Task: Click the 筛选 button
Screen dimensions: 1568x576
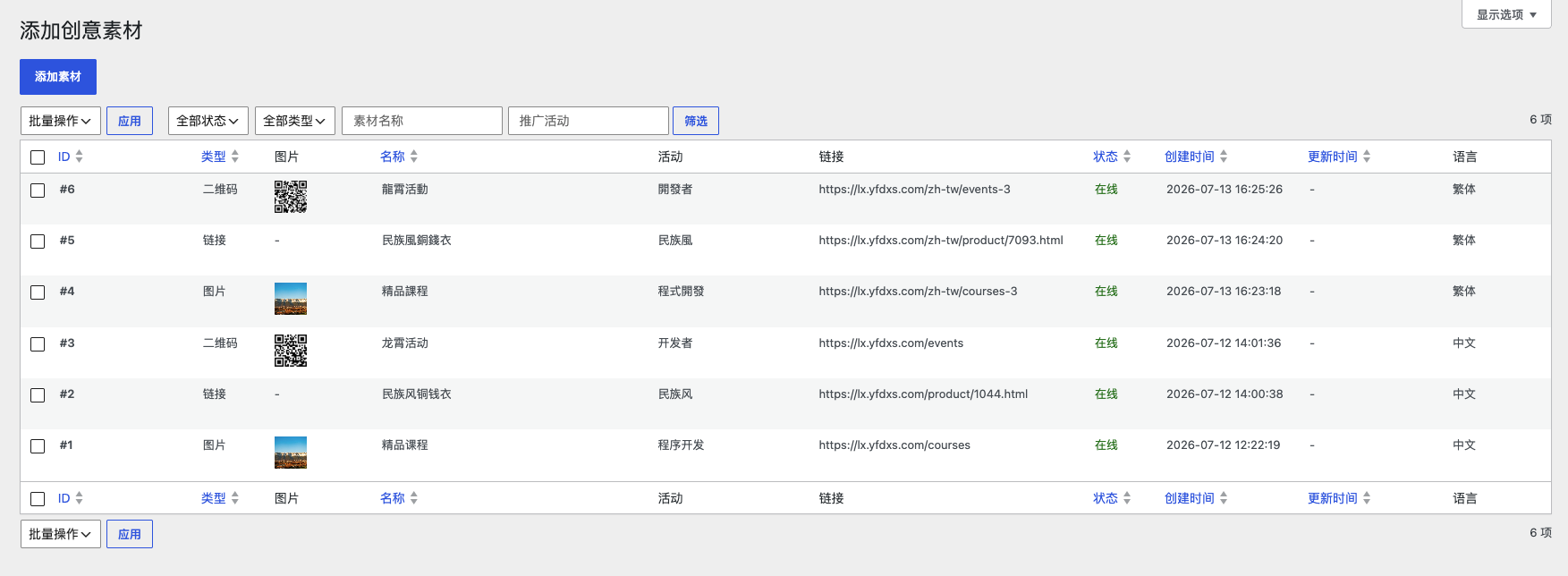Action: point(696,121)
